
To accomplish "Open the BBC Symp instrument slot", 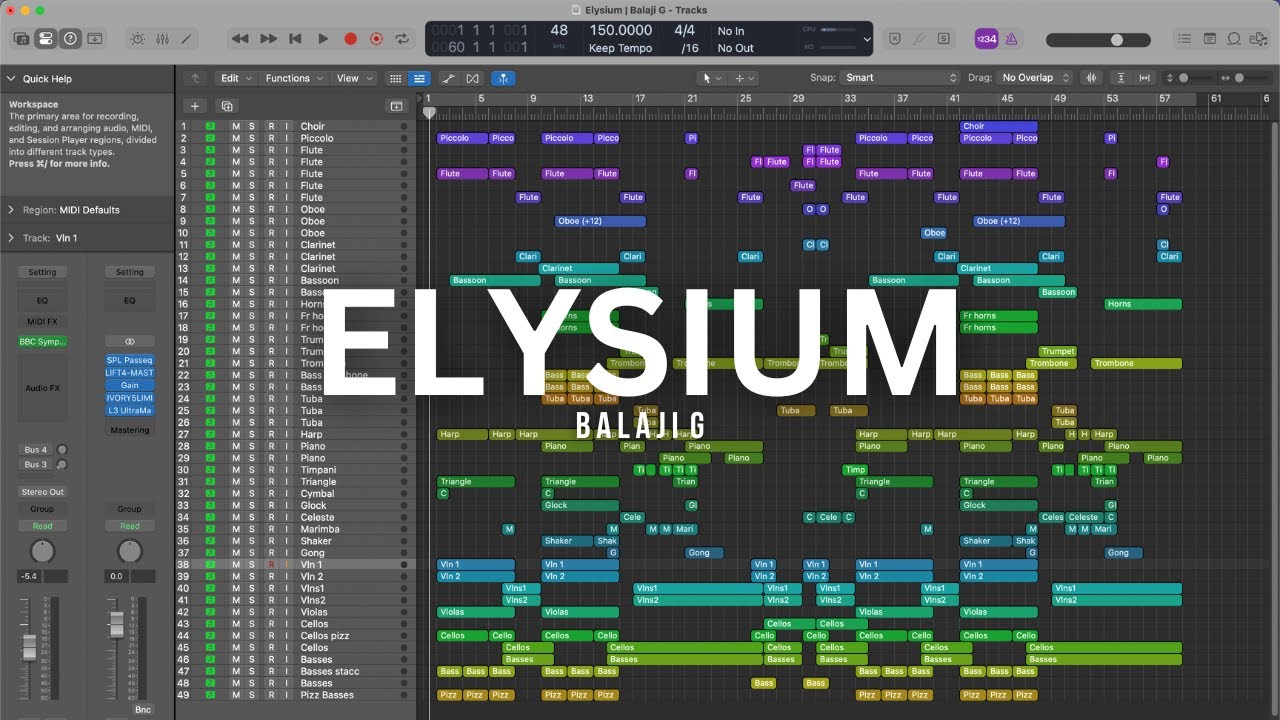I will tap(42, 342).
